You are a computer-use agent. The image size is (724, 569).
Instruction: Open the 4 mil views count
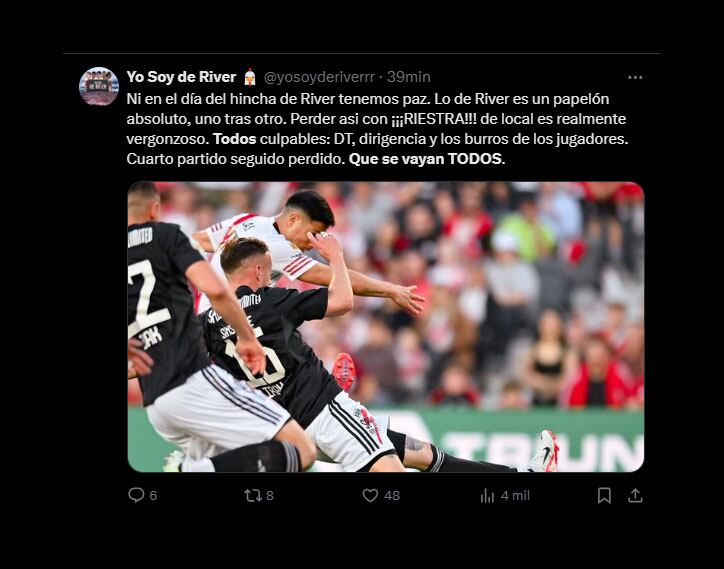pyautogui.click(x=515, y=496)
